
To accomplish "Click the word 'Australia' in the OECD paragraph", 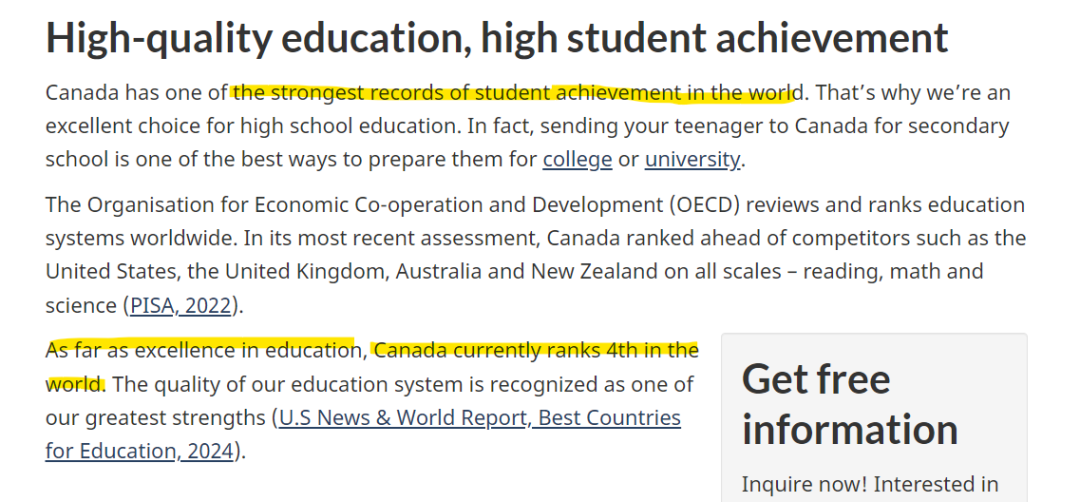I will coord(438,271).
